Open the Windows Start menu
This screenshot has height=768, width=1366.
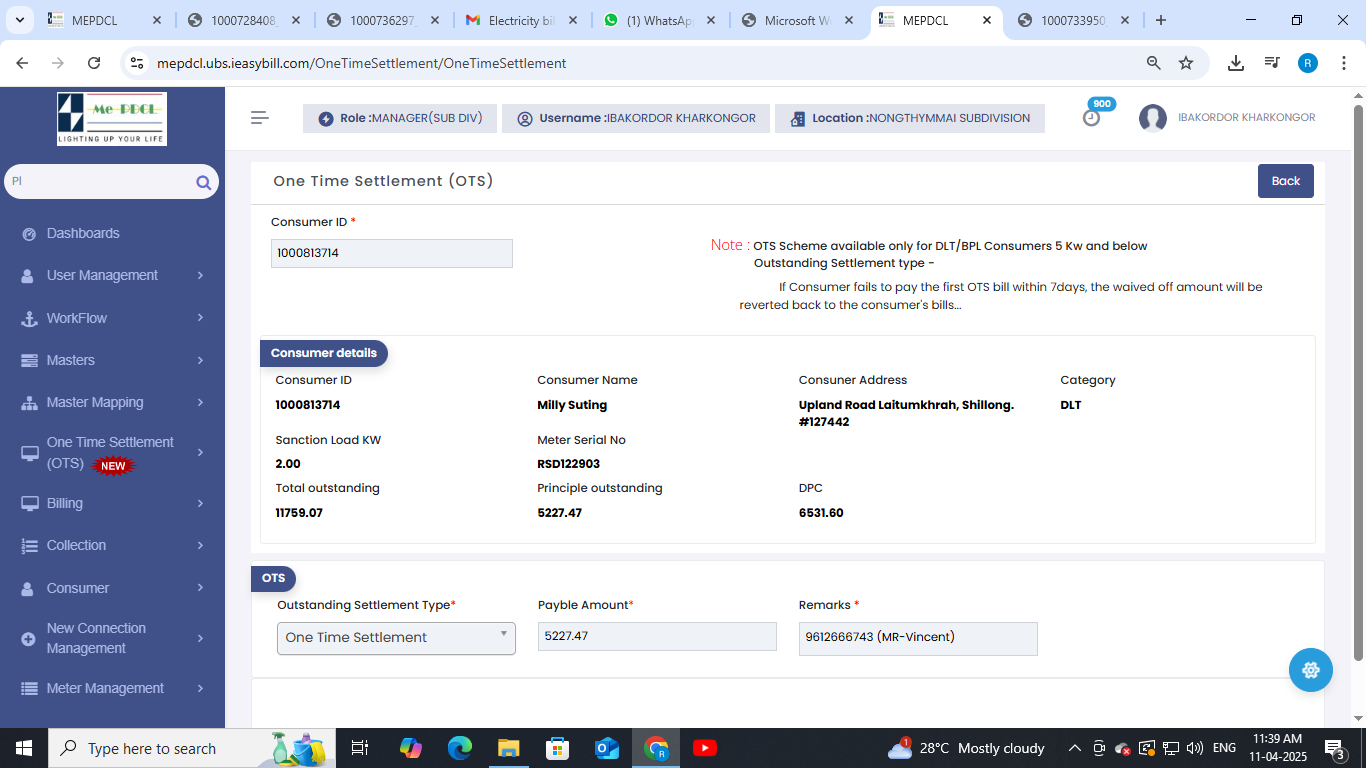tap(24, 748)
